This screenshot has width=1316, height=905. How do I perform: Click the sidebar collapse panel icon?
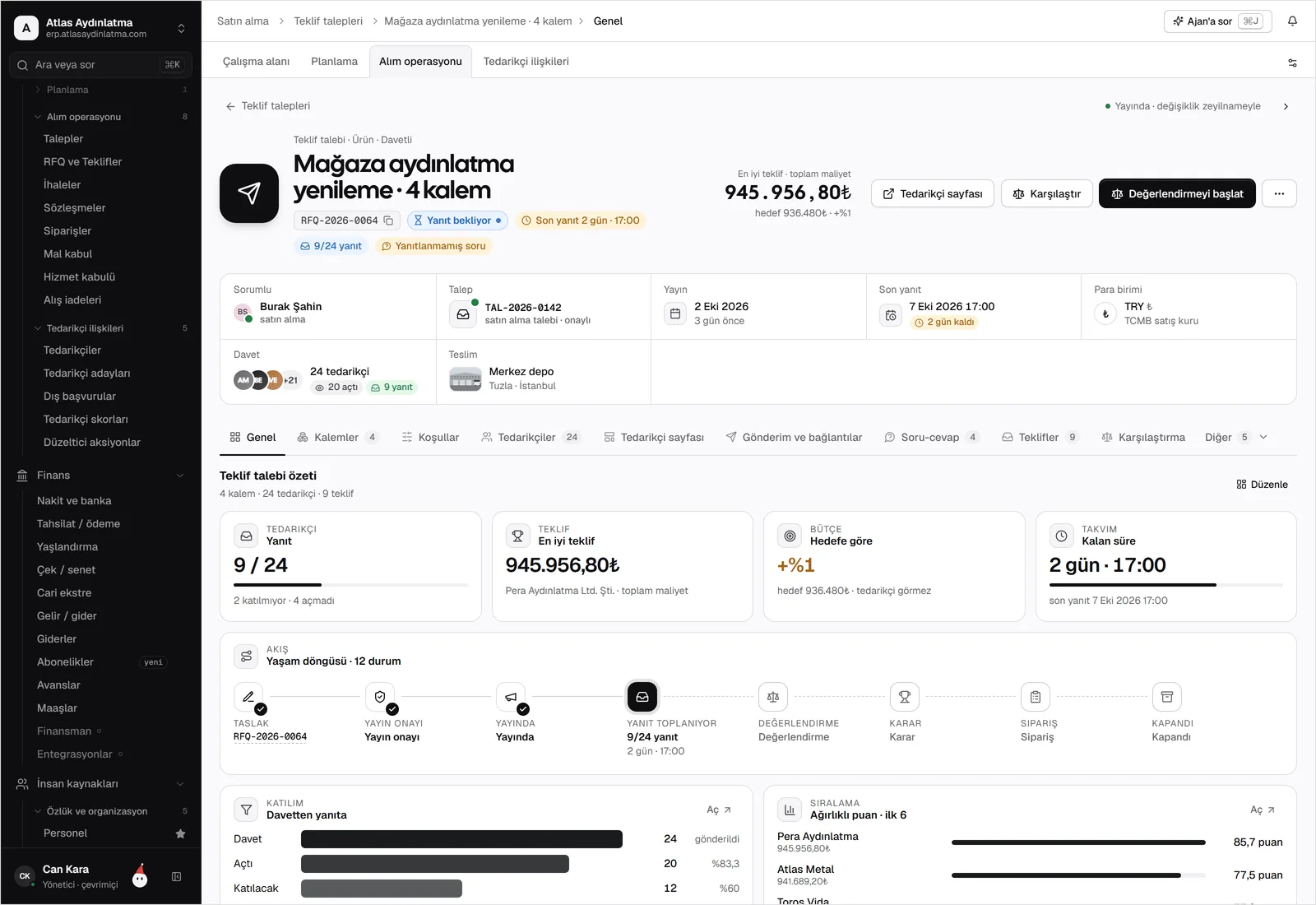176,877
